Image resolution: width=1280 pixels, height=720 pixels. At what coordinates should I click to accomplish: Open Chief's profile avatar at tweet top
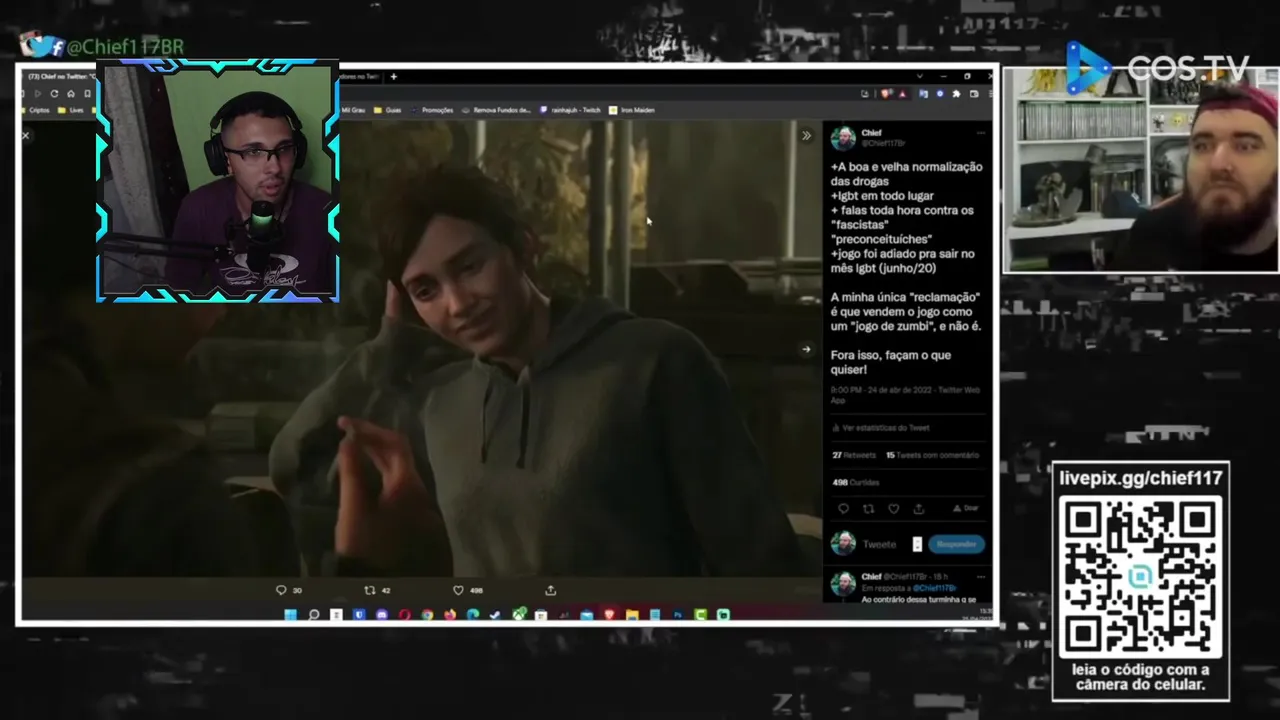coord(843,138)
